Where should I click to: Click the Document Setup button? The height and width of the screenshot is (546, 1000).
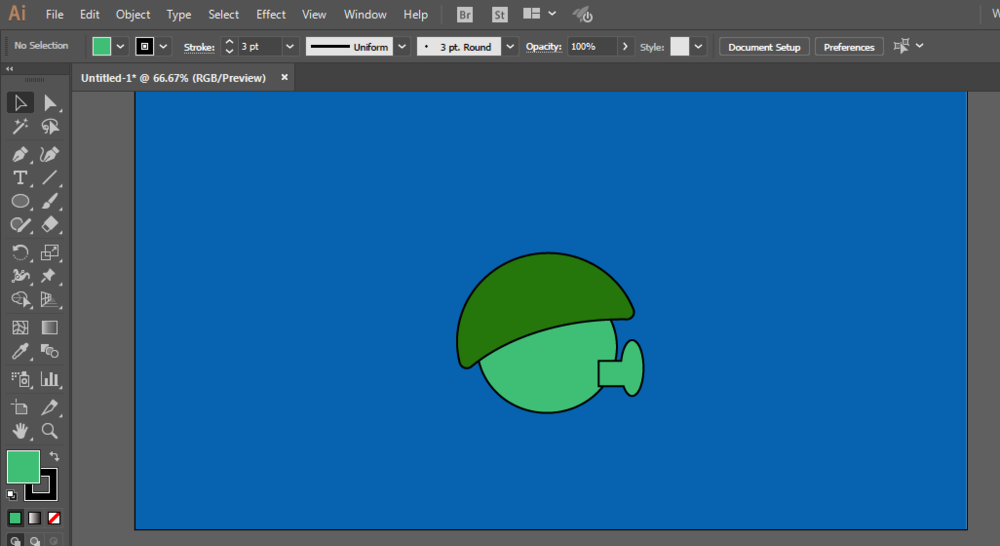(x=764, y=47)
